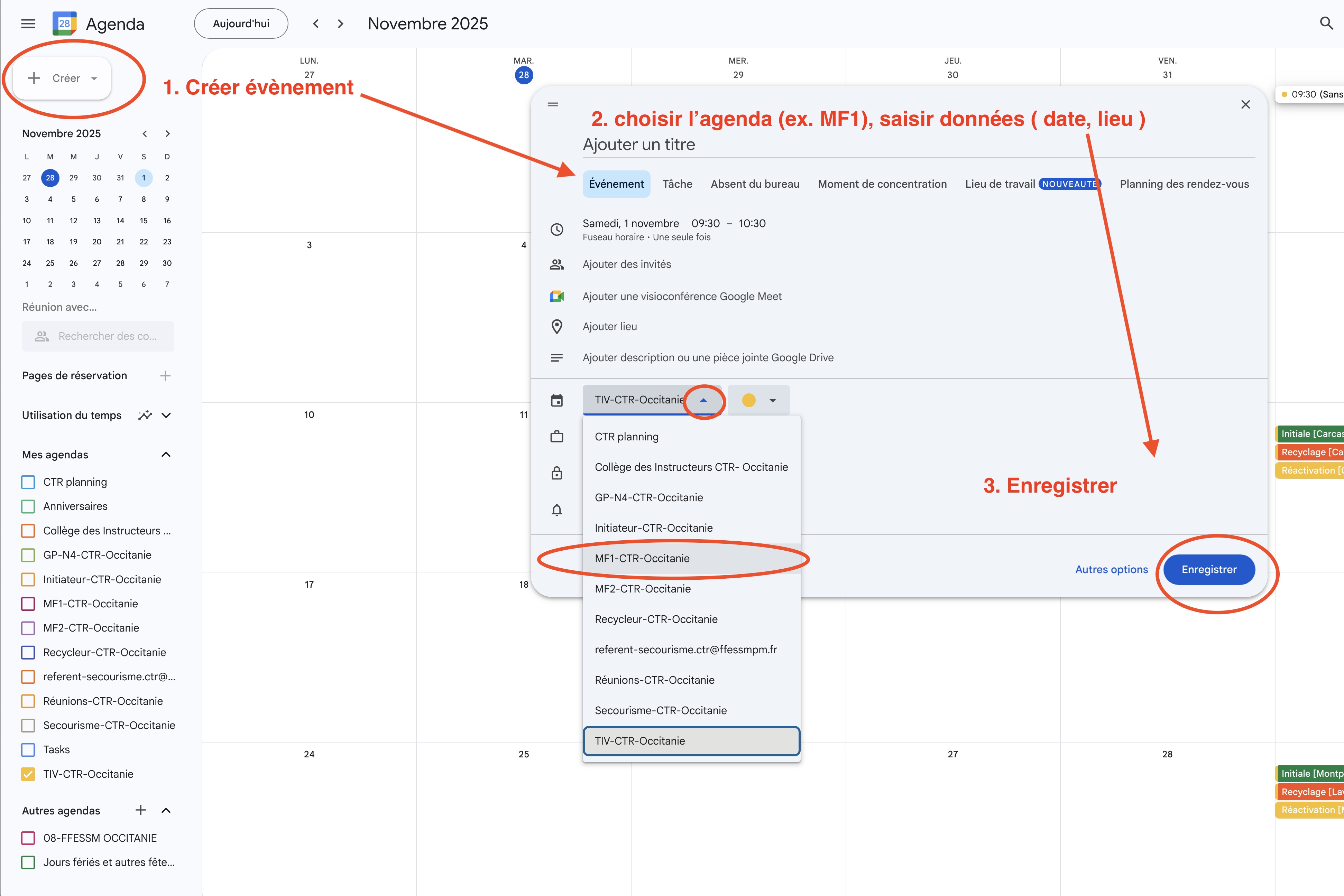
Task: Click the visibility lock icon in dialog
Action: click(556, 473)
